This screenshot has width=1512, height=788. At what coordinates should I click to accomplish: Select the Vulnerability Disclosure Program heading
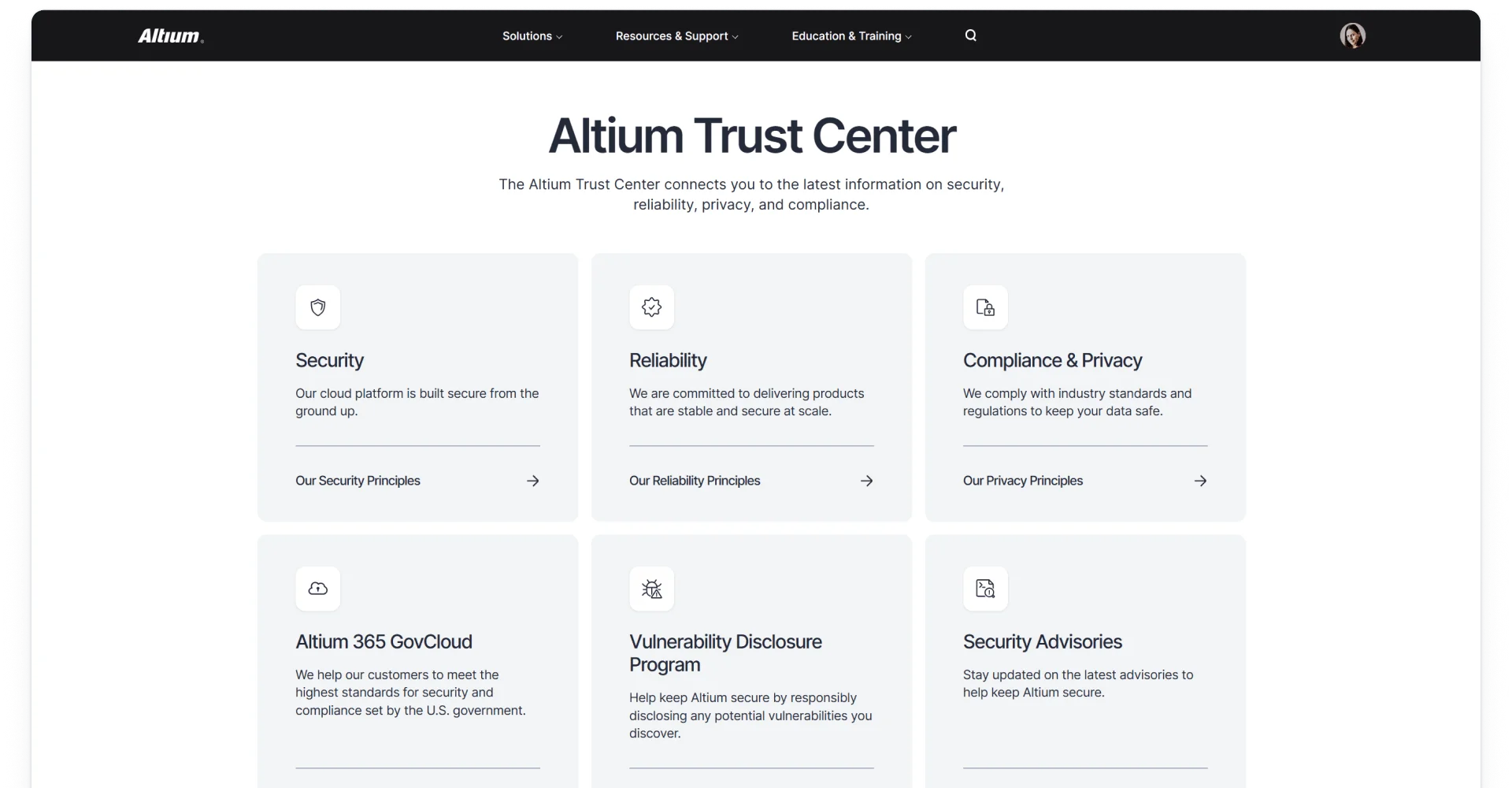pos(725,653)
